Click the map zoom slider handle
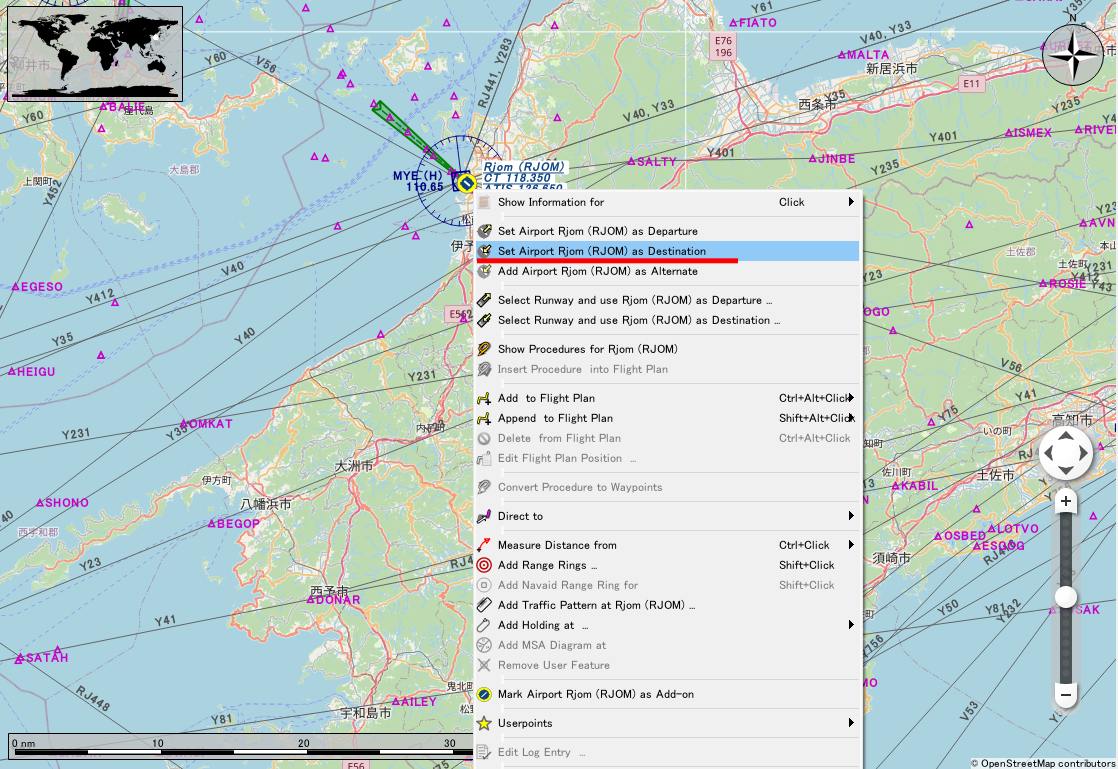 coord(1066,597)
